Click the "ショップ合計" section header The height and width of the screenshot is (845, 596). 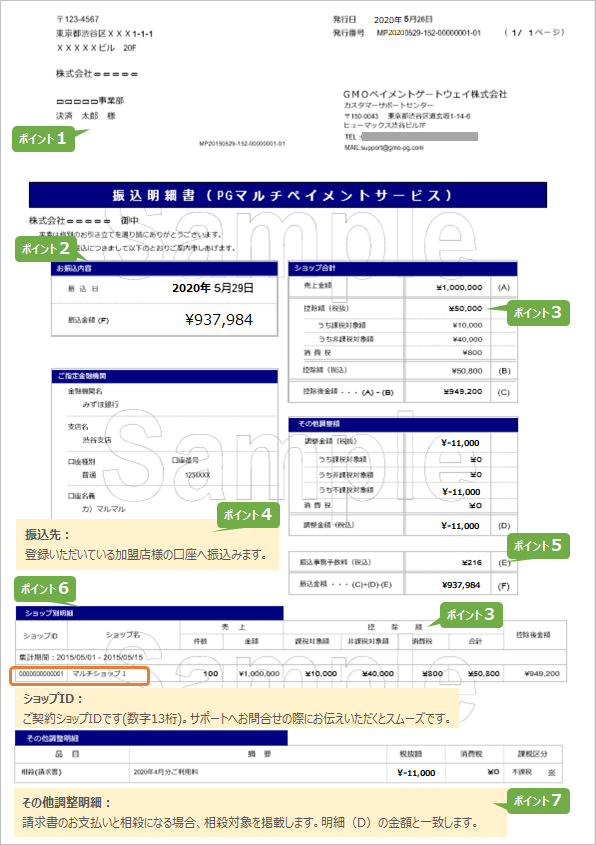point(403,268)
